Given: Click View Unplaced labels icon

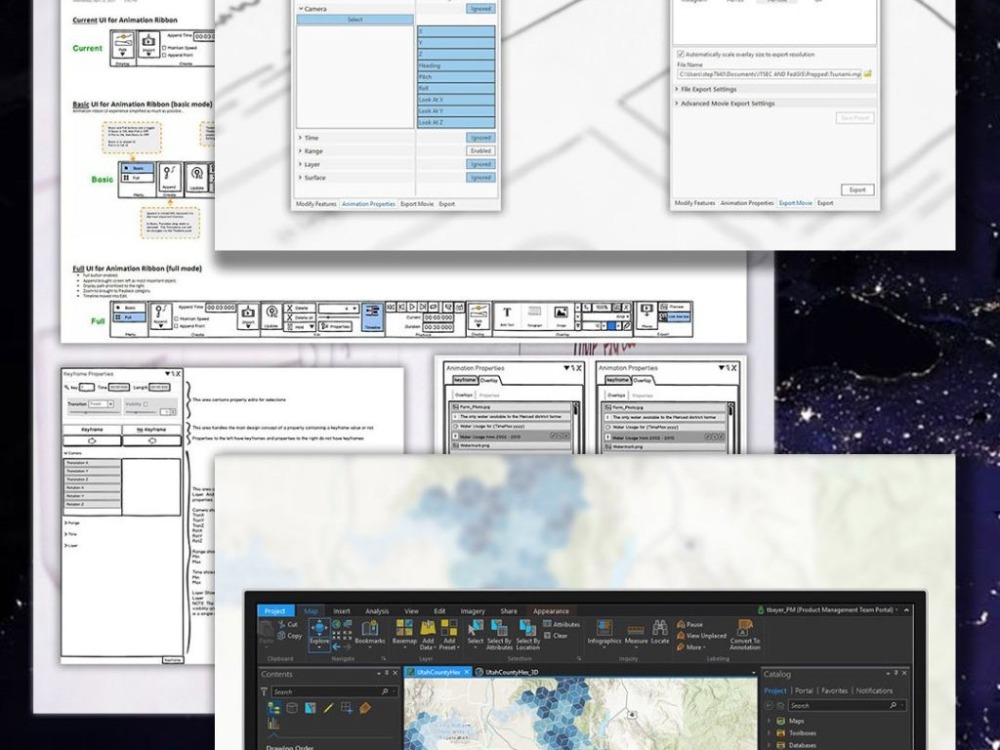Looking at the screenshot, I should (x=680, y=636).
